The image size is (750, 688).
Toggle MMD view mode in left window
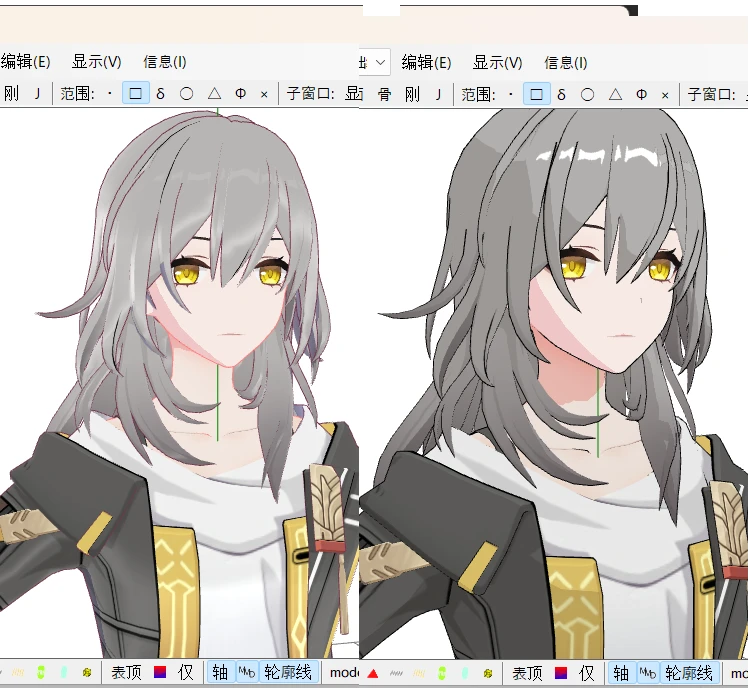pyautogui.click(x=246, y=672)
